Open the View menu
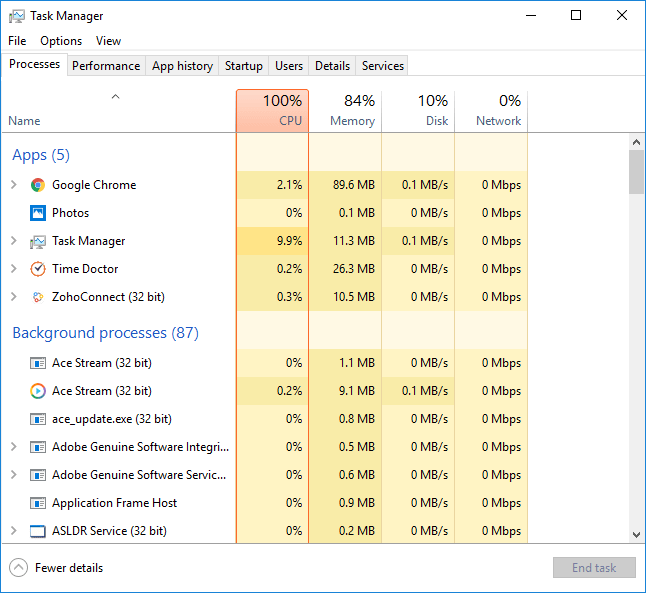The height and width of the screenshot is (593, 646). click(x=108, y=41)
